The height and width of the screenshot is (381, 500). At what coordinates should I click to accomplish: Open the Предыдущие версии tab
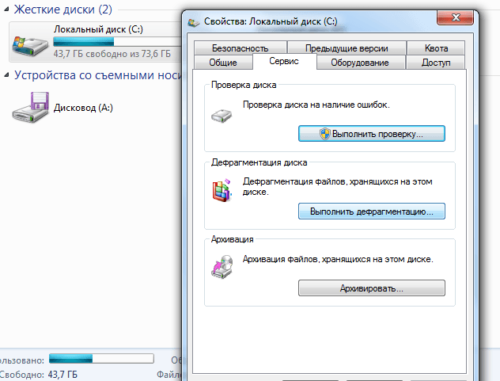[347, 48]
